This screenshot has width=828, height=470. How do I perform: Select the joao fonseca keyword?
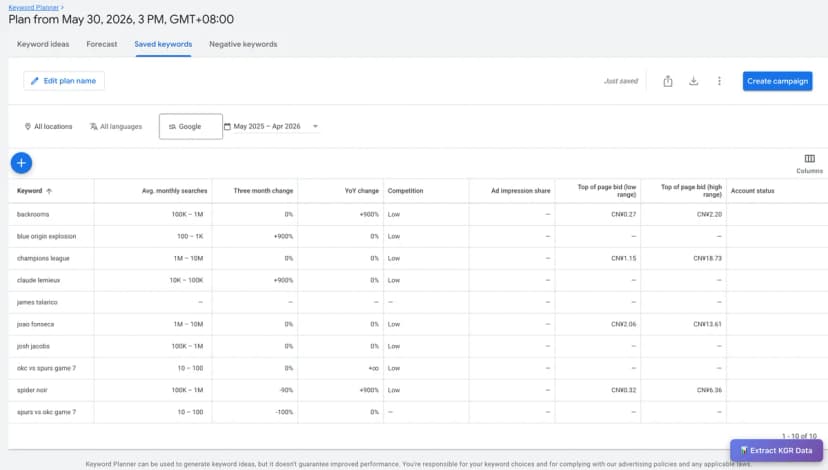pyautogui.click(x=35, y=324)
